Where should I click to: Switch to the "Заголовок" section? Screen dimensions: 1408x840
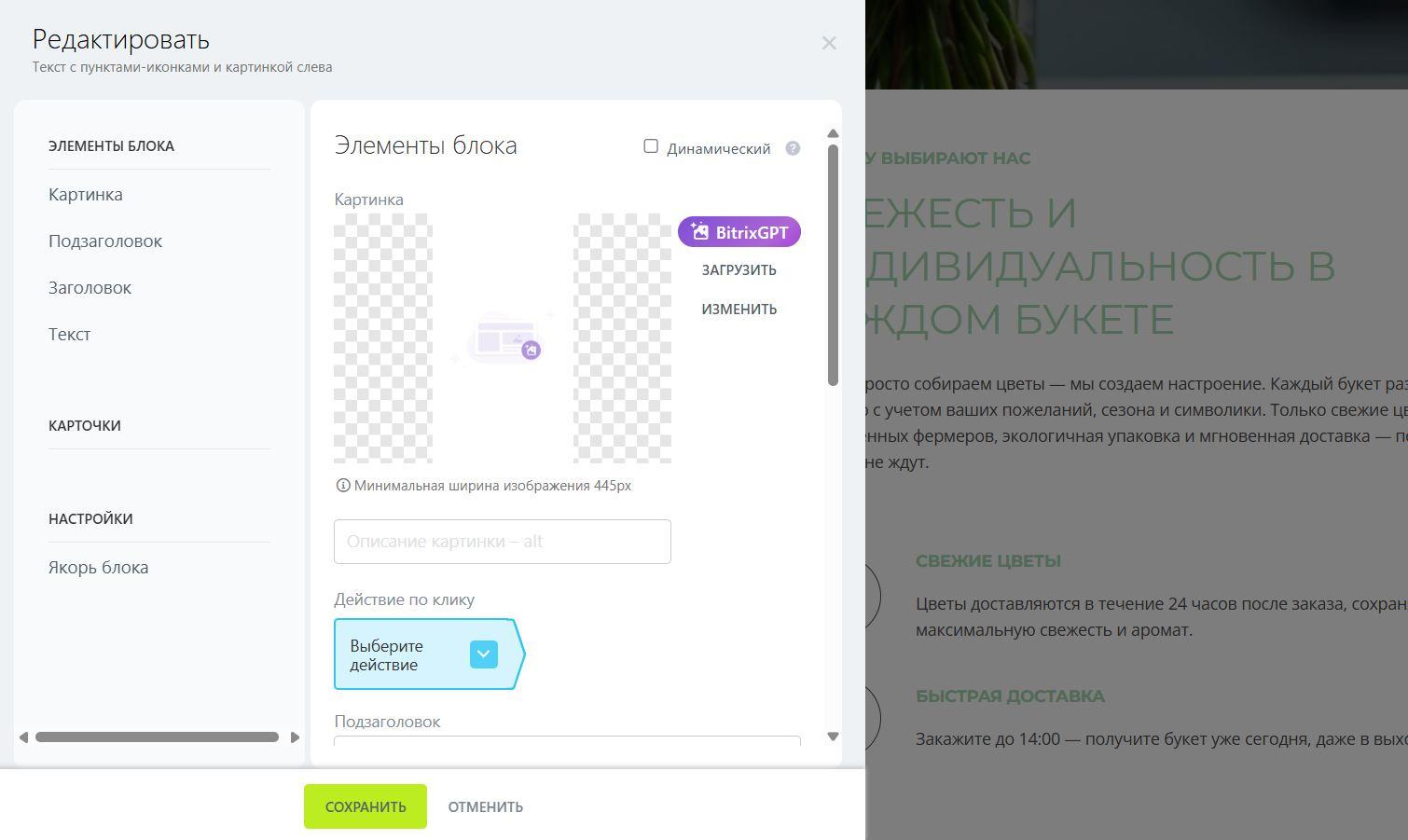[90, 287]
